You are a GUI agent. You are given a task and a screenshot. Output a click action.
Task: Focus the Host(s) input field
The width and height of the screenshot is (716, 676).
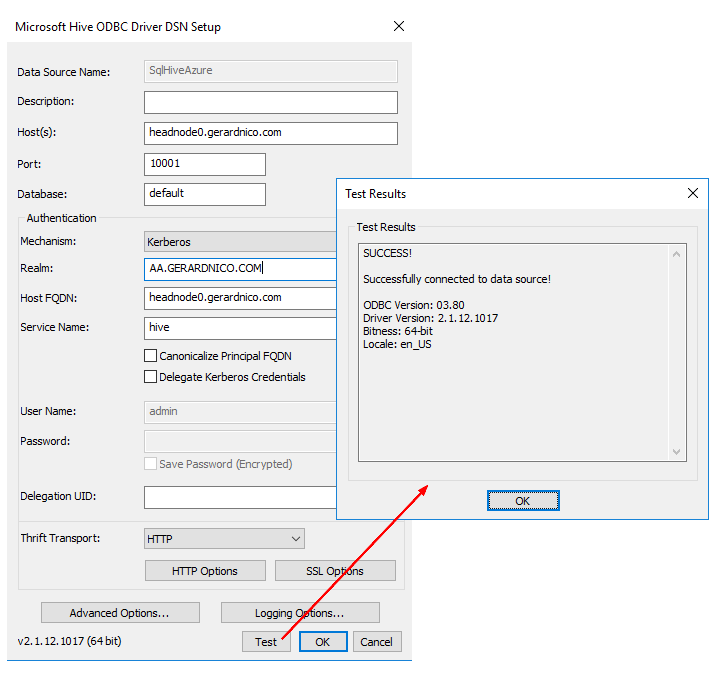[x=270, y=133]
